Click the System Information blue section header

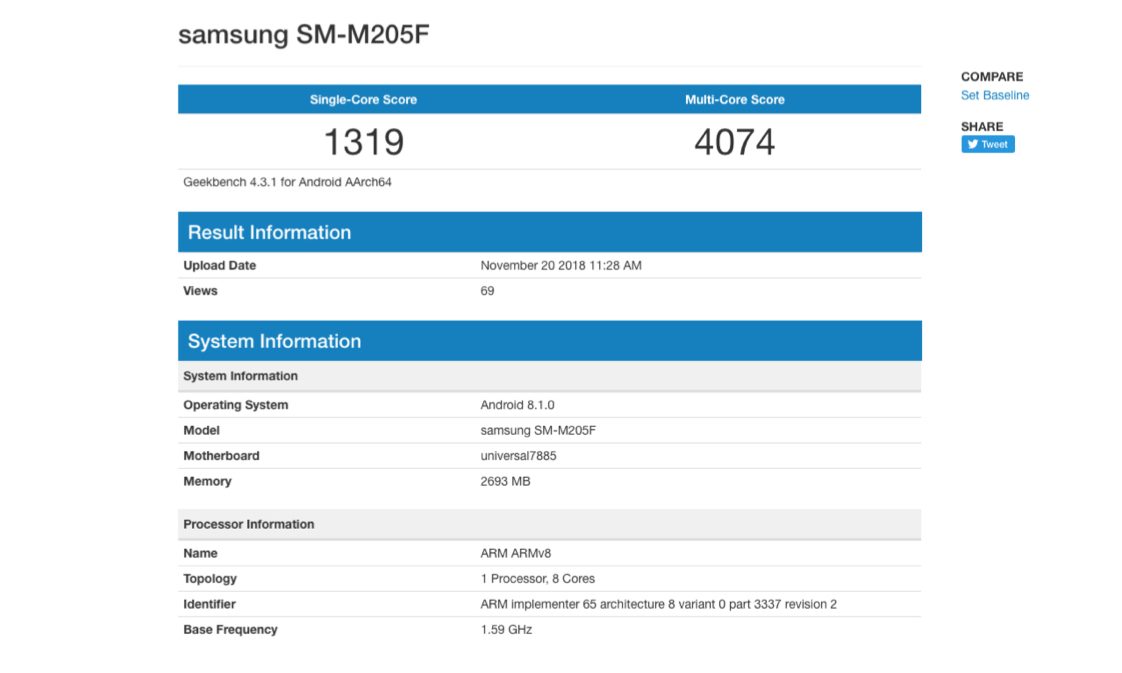tap(274, 341)
